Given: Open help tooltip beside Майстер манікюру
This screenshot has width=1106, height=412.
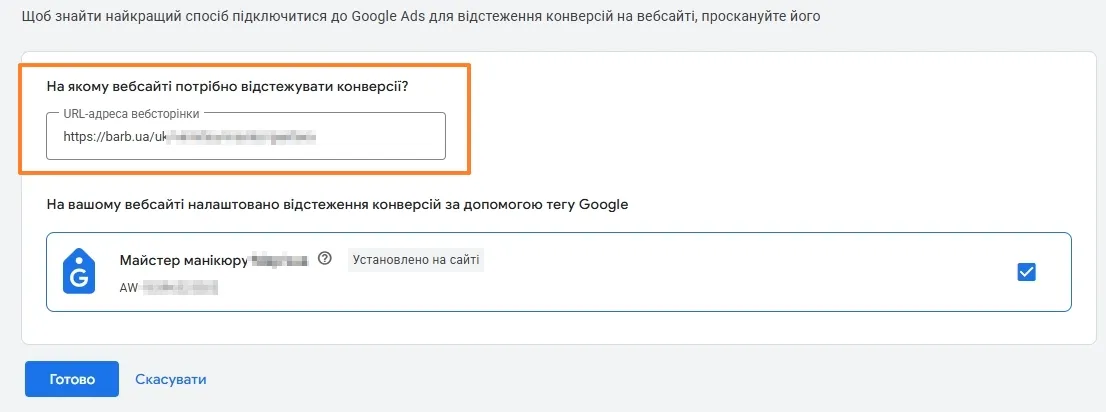Looking at the screenshot, I should 324,258.
